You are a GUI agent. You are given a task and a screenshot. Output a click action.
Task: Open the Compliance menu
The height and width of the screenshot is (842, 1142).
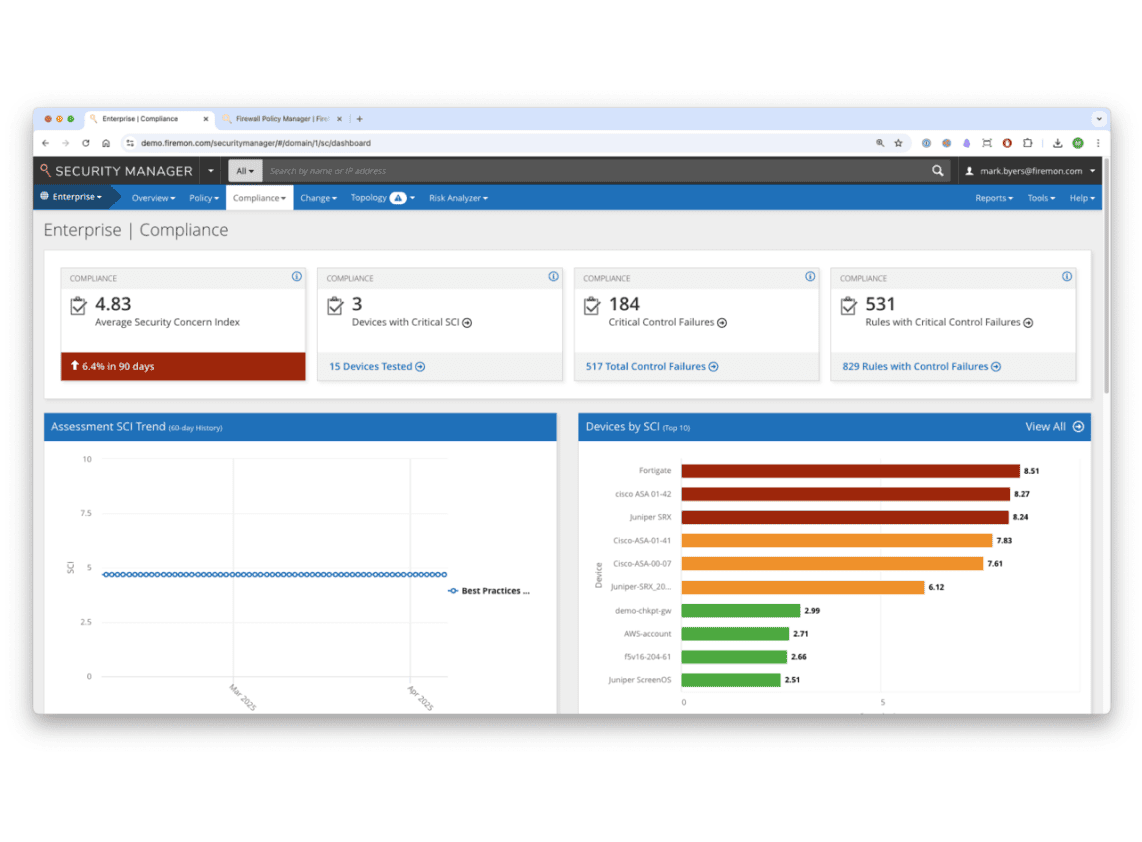(259, 198)
